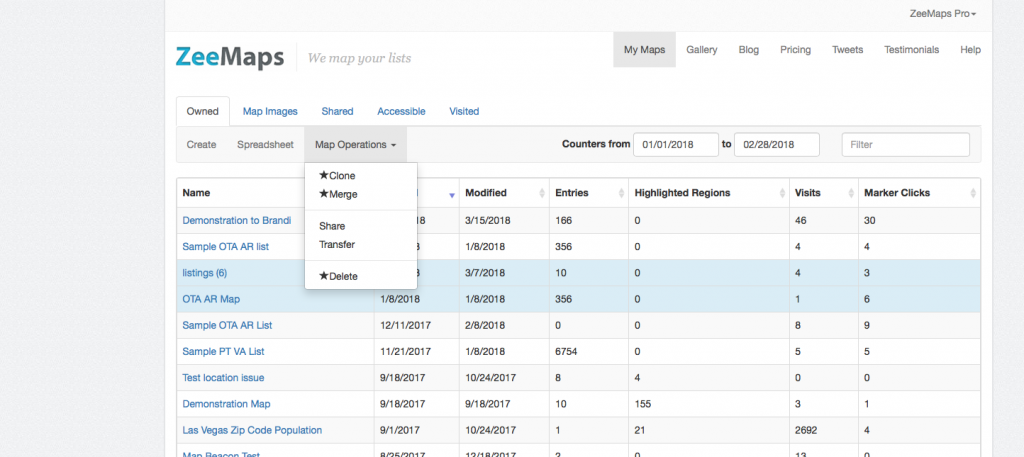
Task: Click the counters start date field
Action: pyautogui.click(x=676, y=145)
